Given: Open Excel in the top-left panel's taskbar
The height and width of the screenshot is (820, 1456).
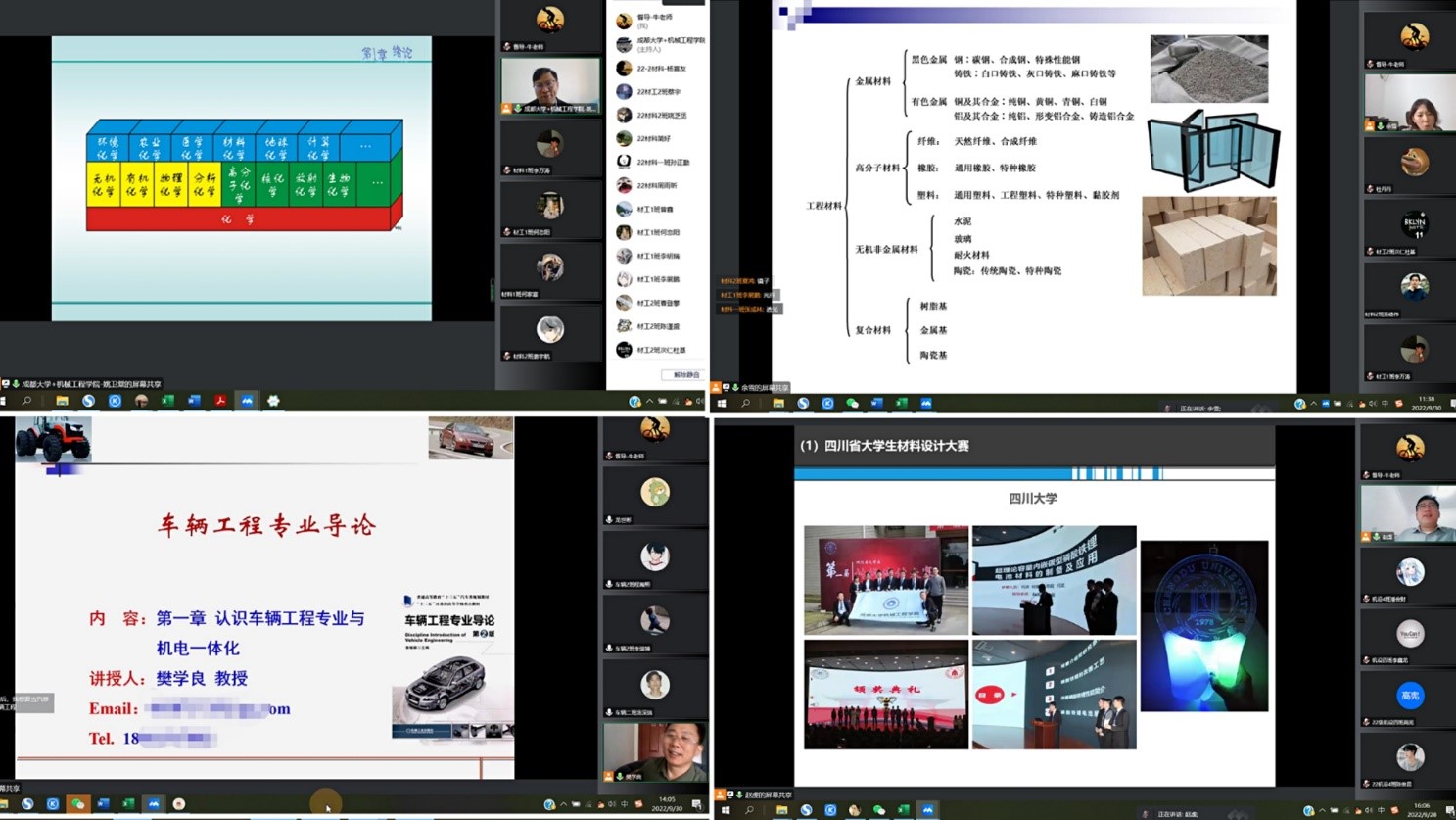Looking at the screenshot, I should click(x=167, y=401).
